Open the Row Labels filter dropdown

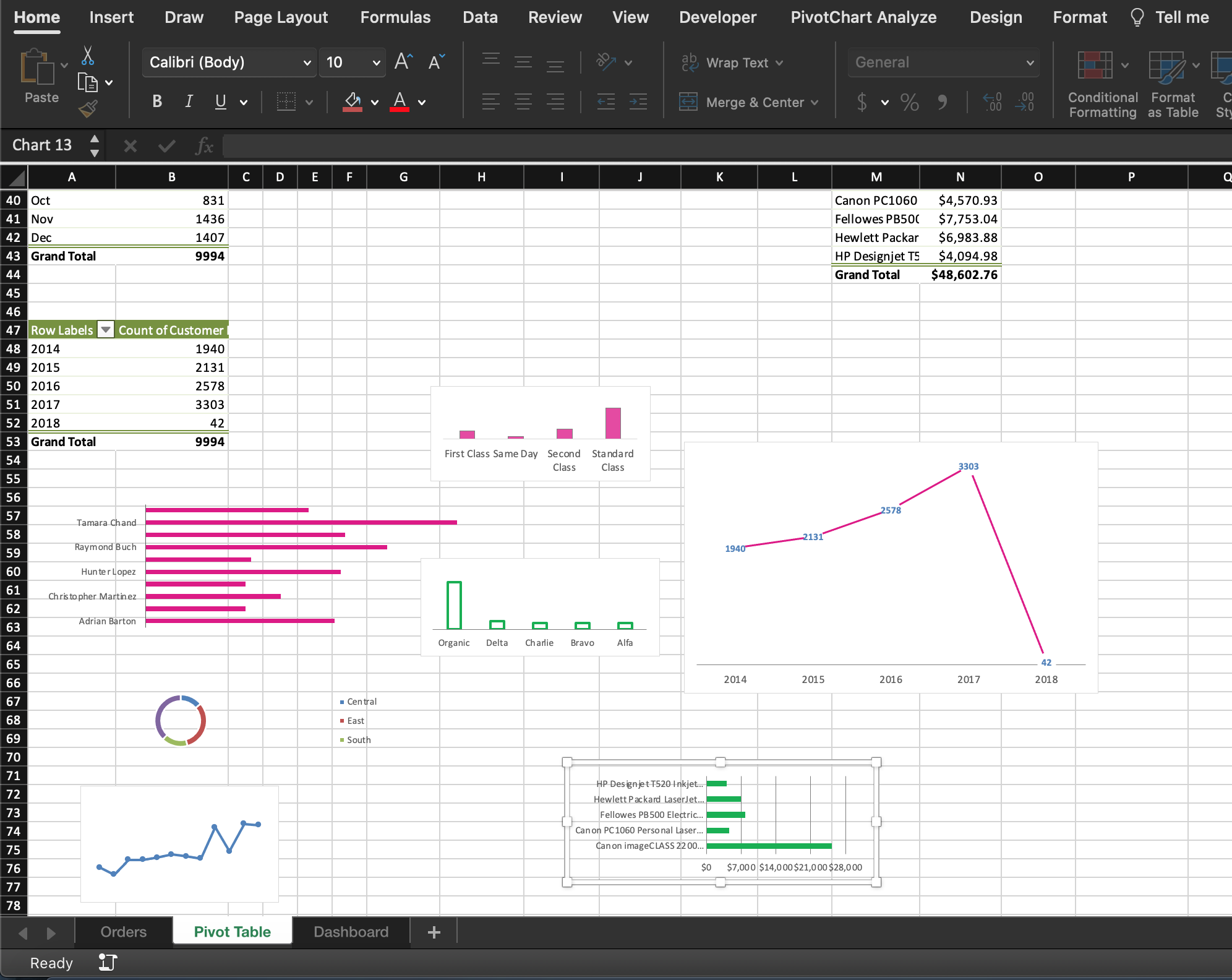coord(106,330)
